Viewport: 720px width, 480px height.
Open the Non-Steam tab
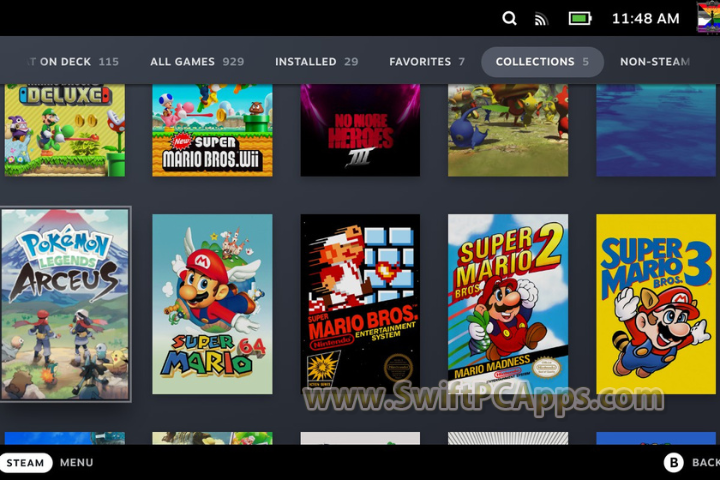tap(655, 62)
